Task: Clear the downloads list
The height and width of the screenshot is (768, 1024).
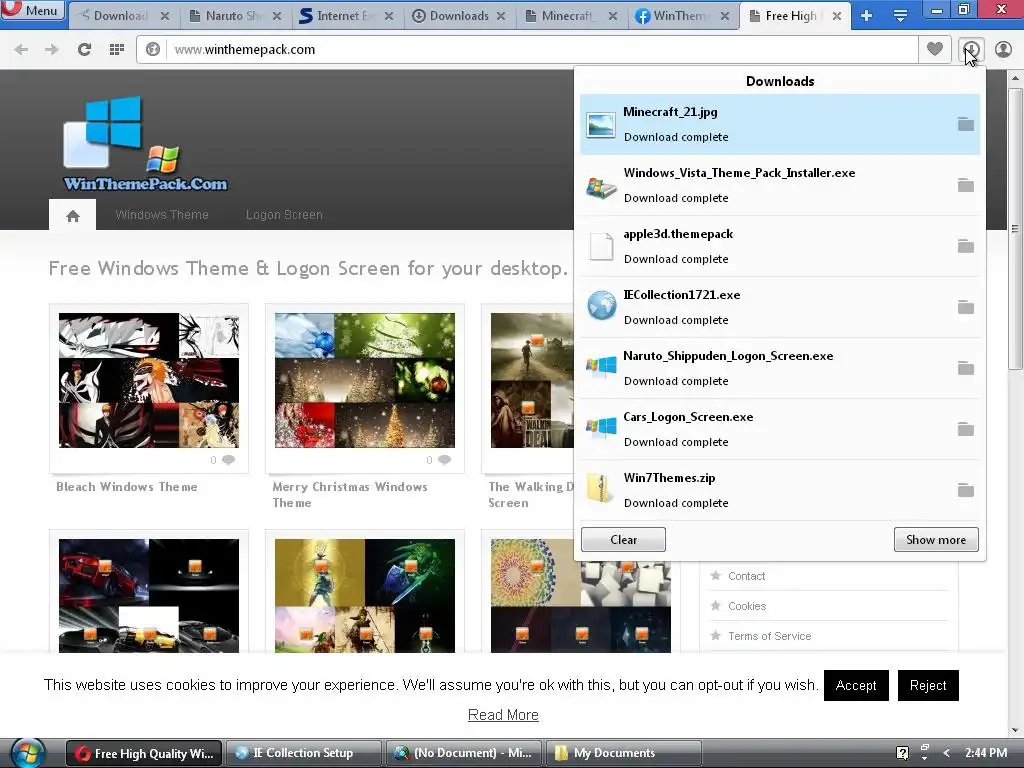Action: (623, 539)
